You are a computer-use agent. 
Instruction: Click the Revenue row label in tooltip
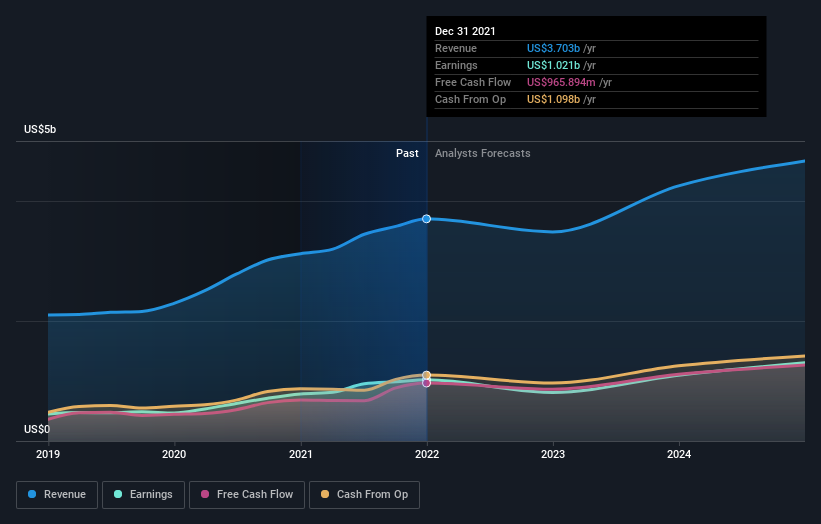456,48
